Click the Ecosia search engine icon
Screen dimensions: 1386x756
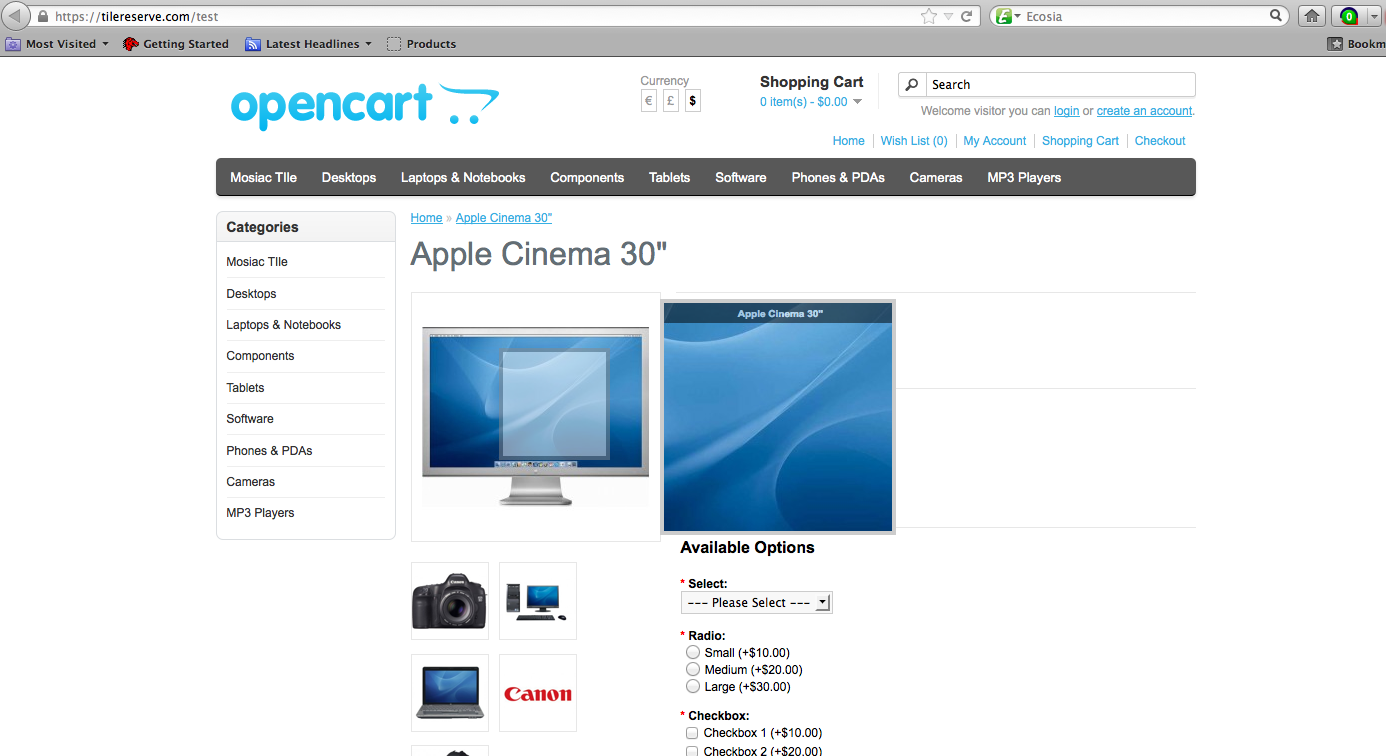click(x=1002, y=16)
